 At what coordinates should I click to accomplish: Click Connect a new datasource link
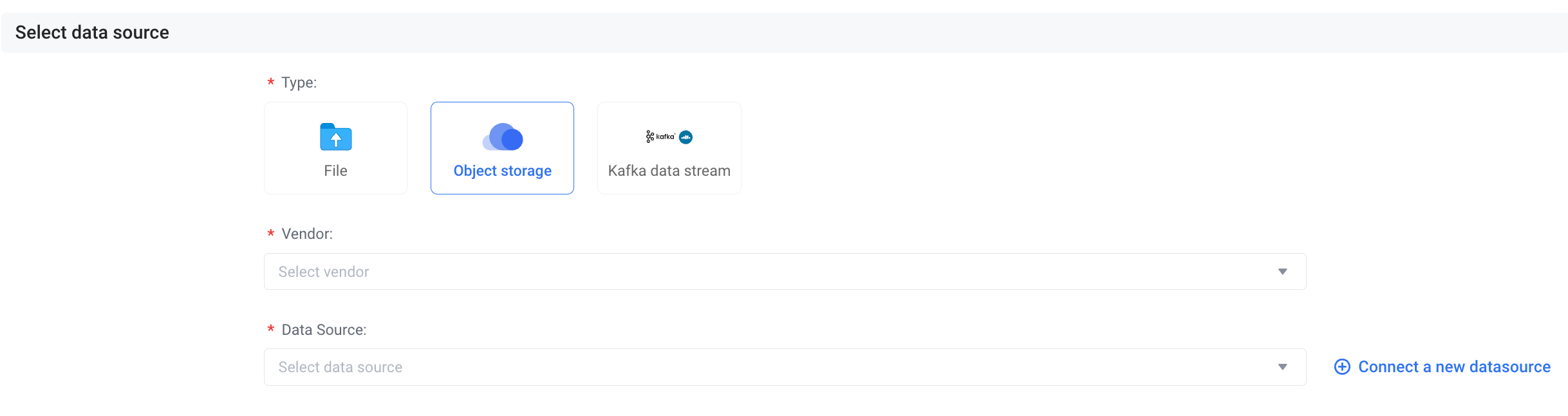tap(1454, 367)
